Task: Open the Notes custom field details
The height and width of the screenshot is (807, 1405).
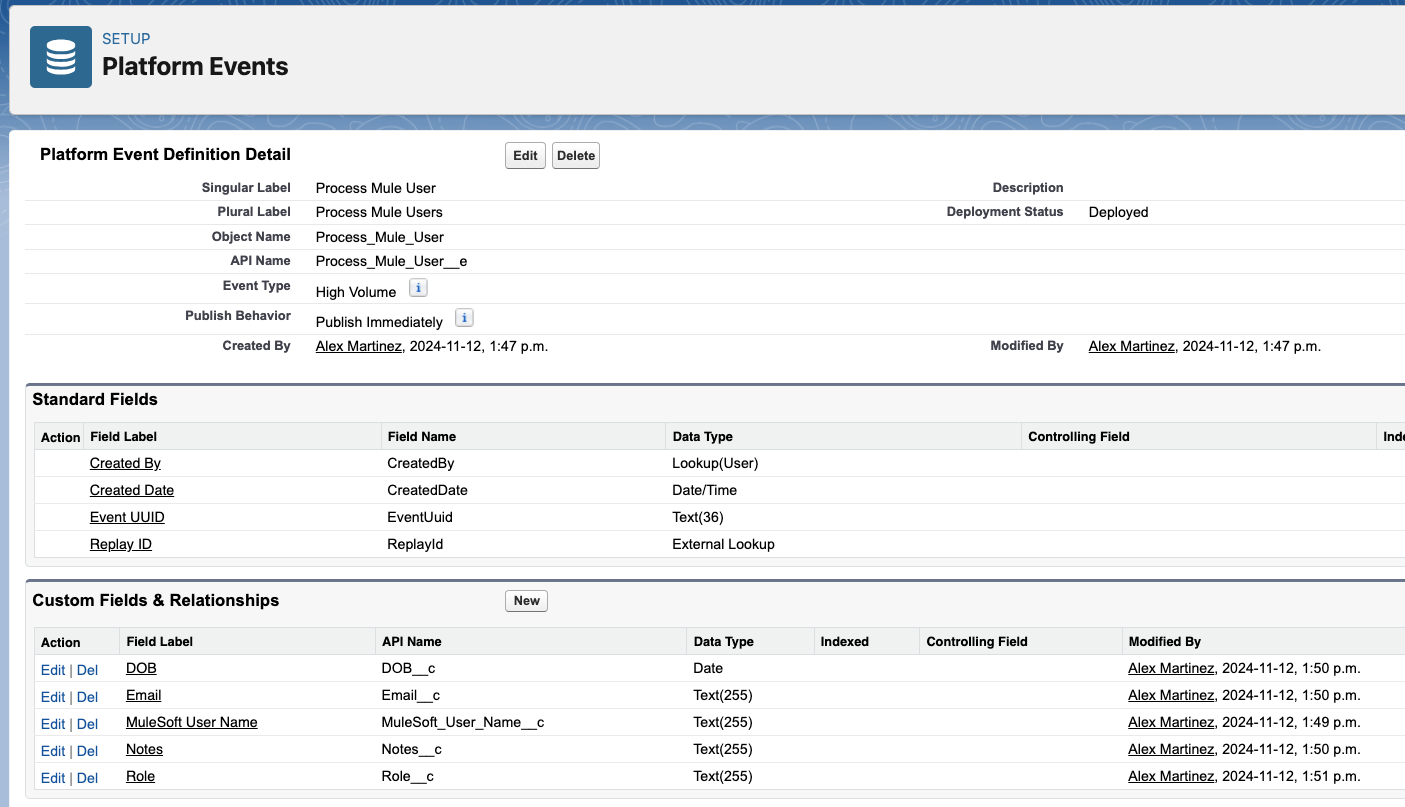Action: tap(143, 749)
